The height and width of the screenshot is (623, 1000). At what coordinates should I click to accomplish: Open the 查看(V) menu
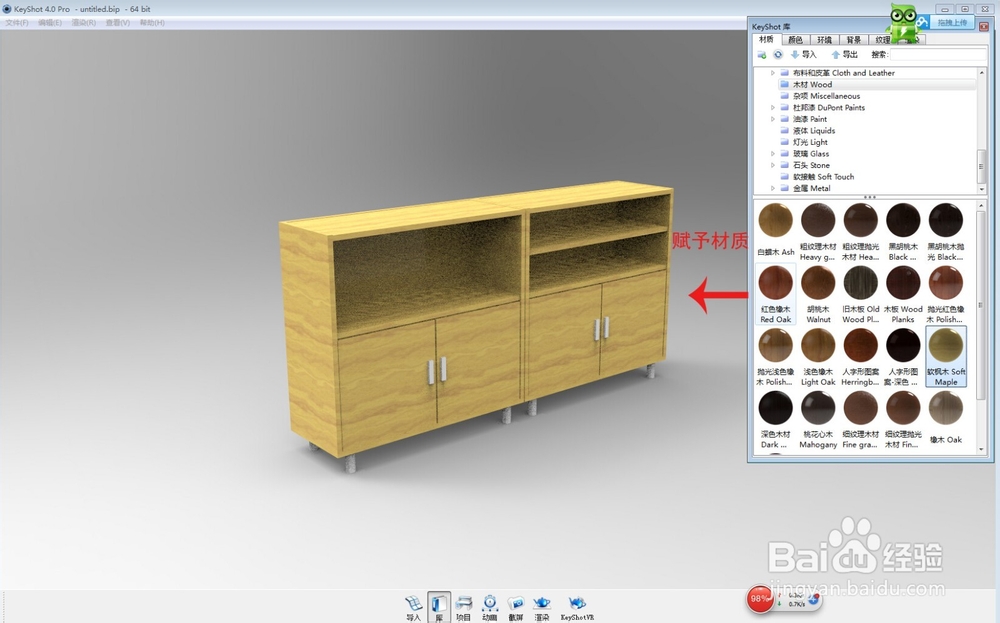click(117, 22)
